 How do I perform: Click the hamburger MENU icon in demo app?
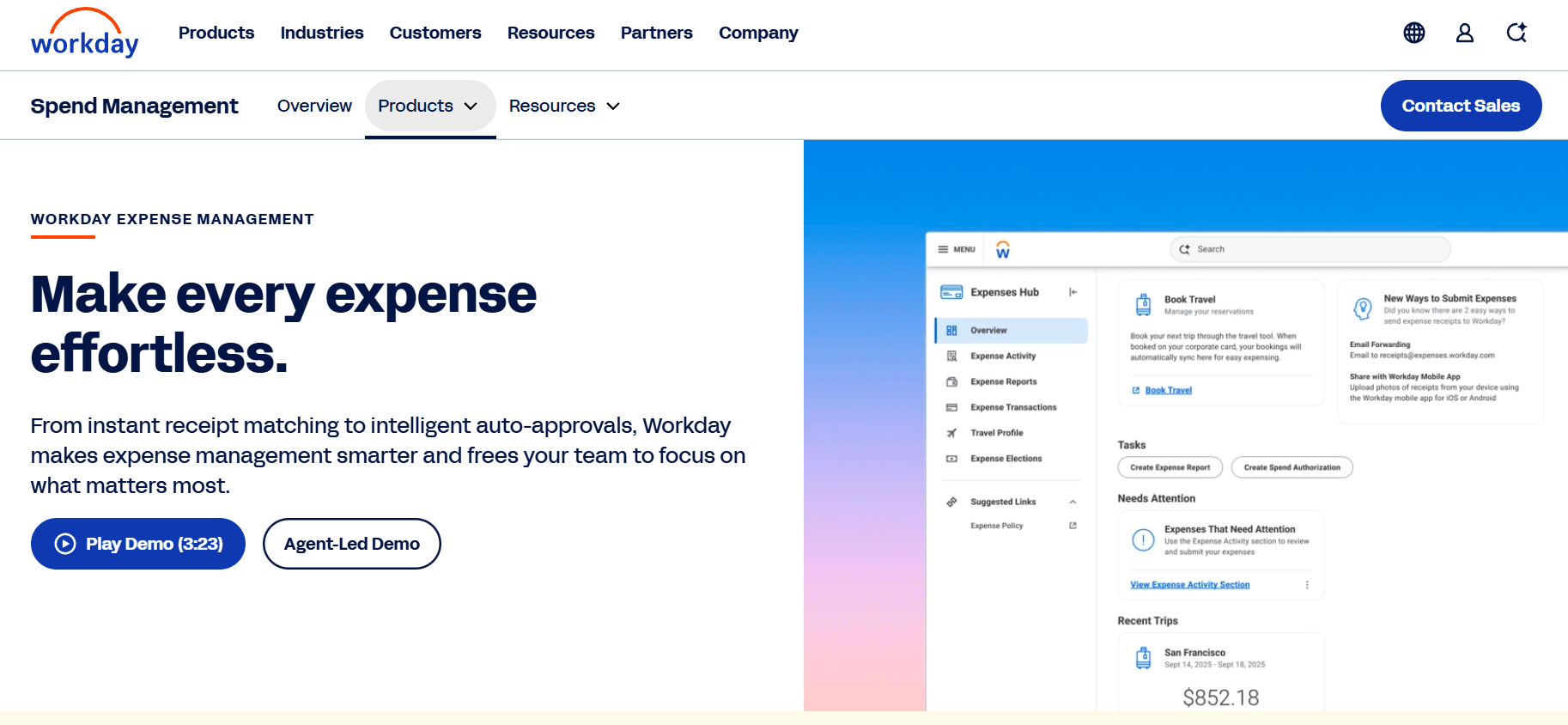coord(943,249)
